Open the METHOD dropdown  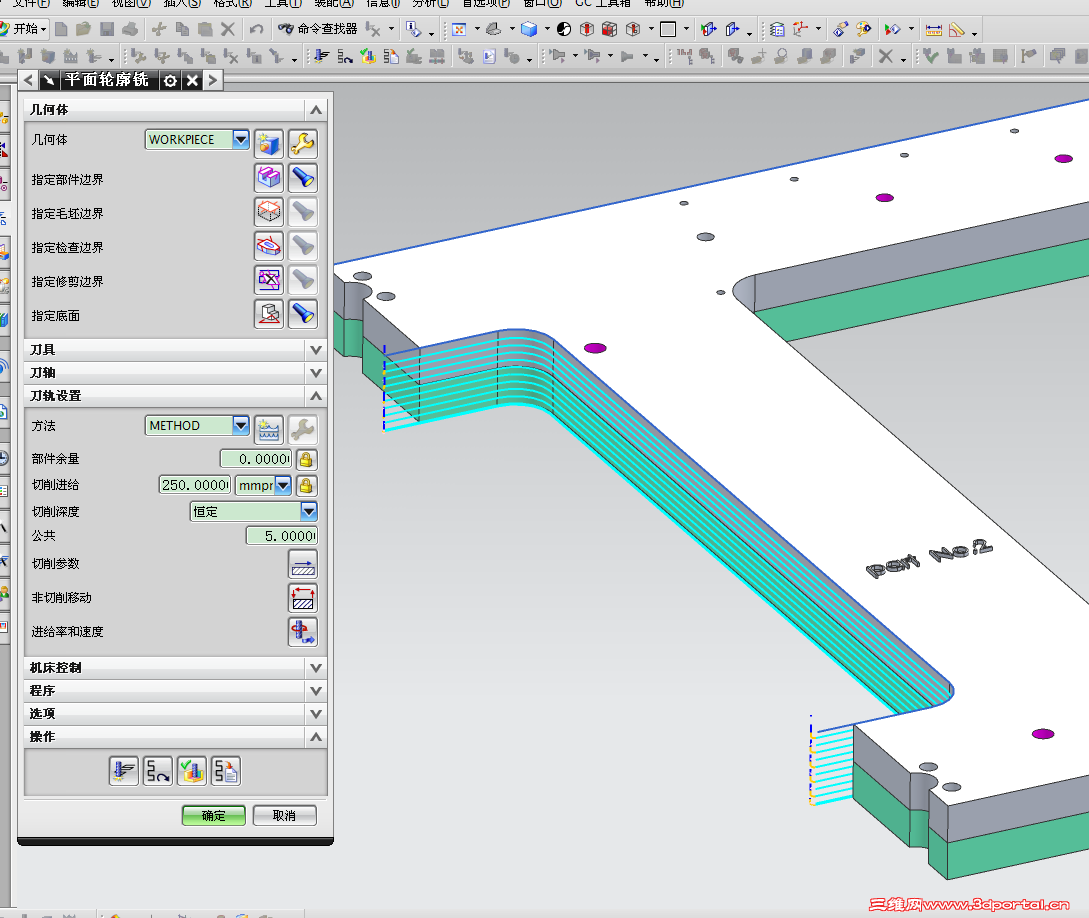(x=240, y=425)
